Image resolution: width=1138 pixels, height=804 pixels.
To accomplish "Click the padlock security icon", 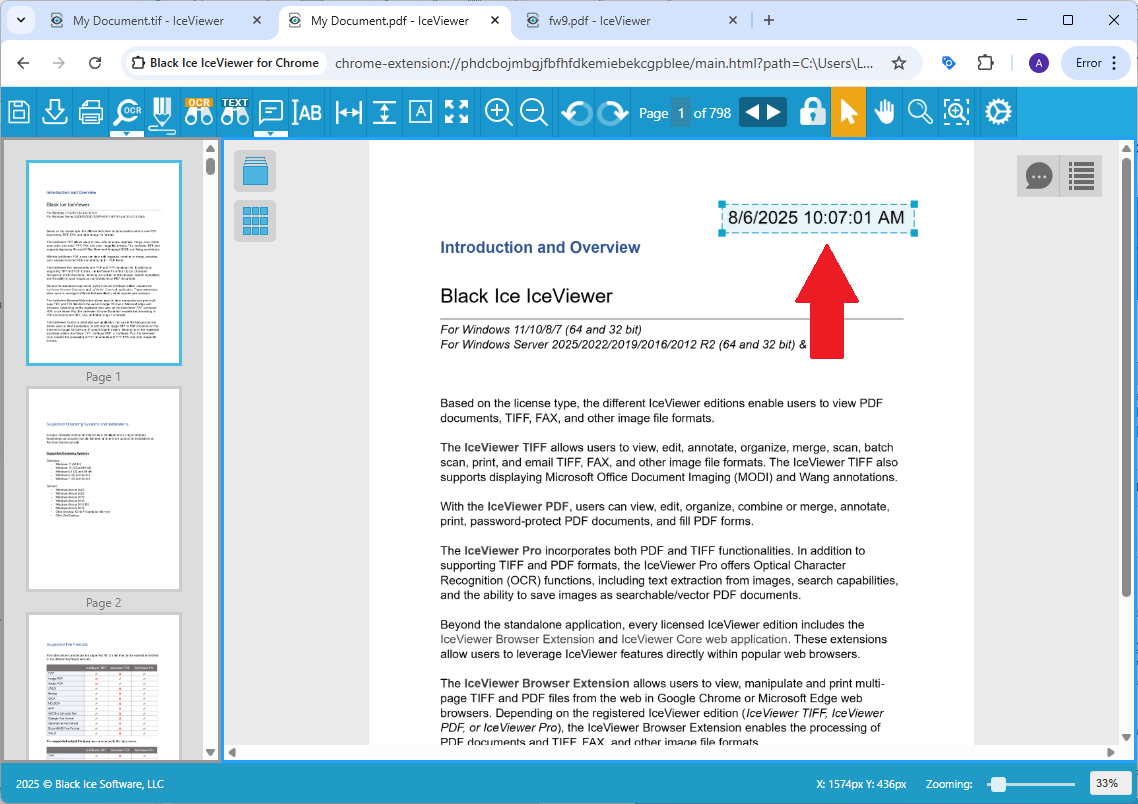I will point(812,112).
